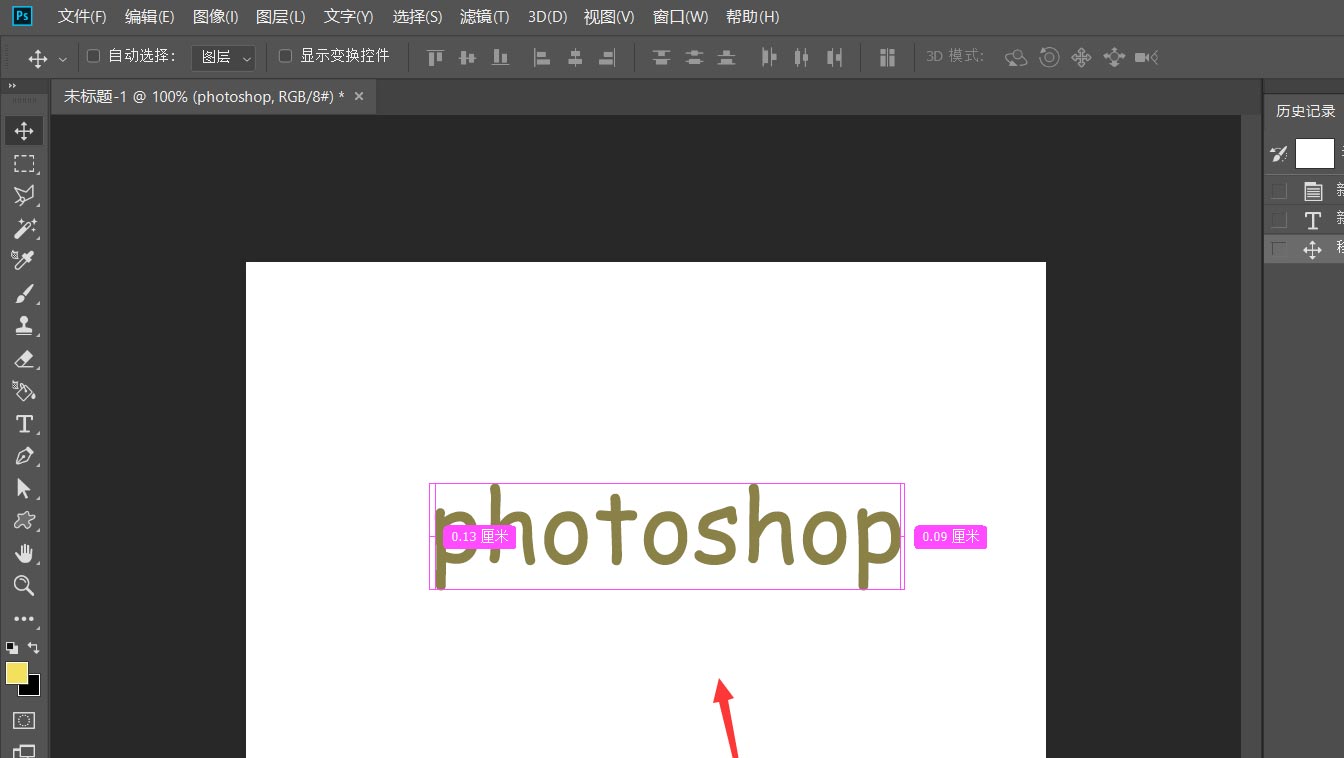Select the Pen tool

pos(24,456)
